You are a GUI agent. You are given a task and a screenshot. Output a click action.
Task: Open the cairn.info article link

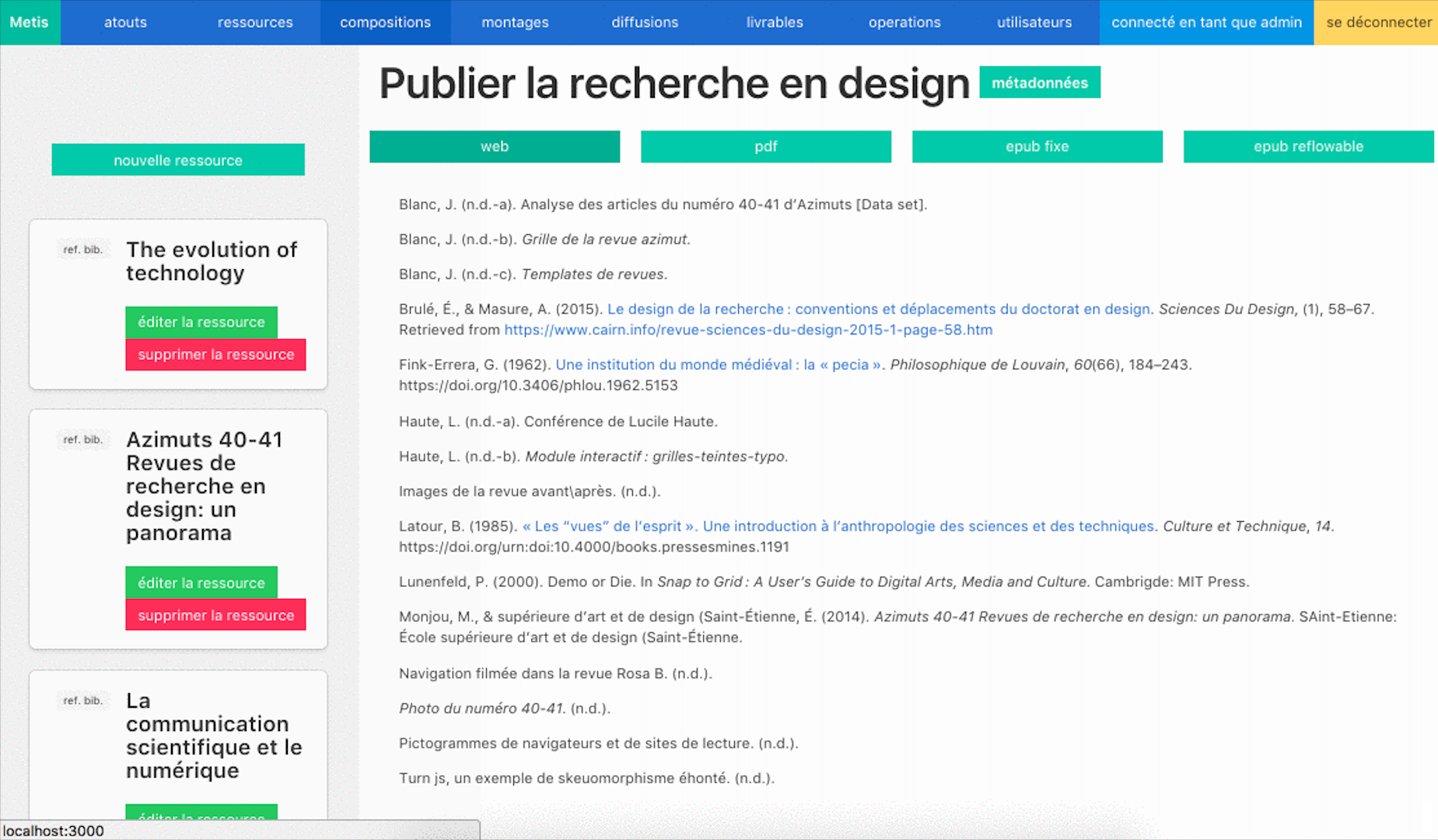747,330
